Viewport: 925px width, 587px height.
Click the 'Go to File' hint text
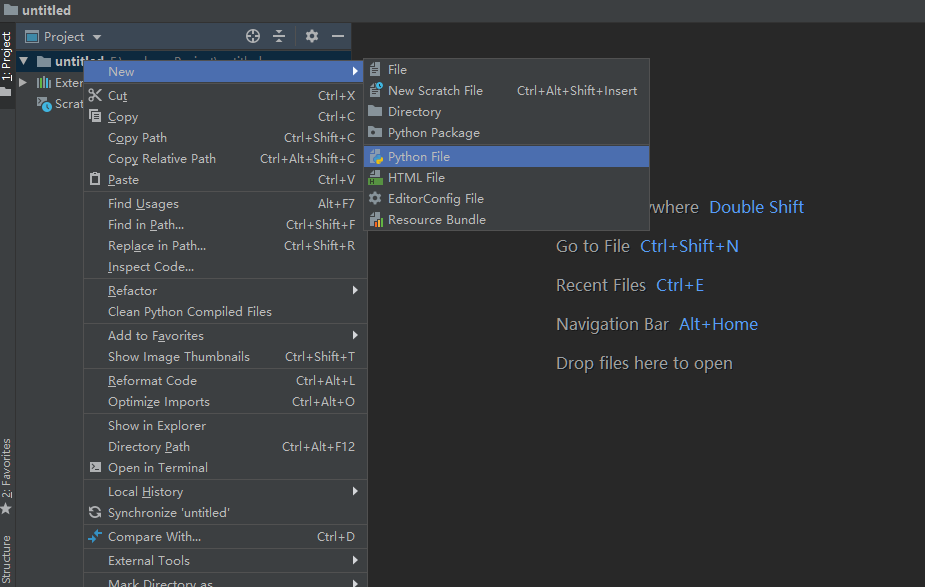[593, 246]
